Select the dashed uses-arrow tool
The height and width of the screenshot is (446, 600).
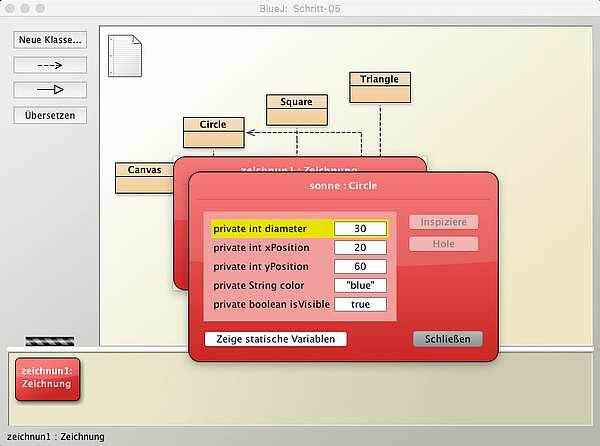50,65
